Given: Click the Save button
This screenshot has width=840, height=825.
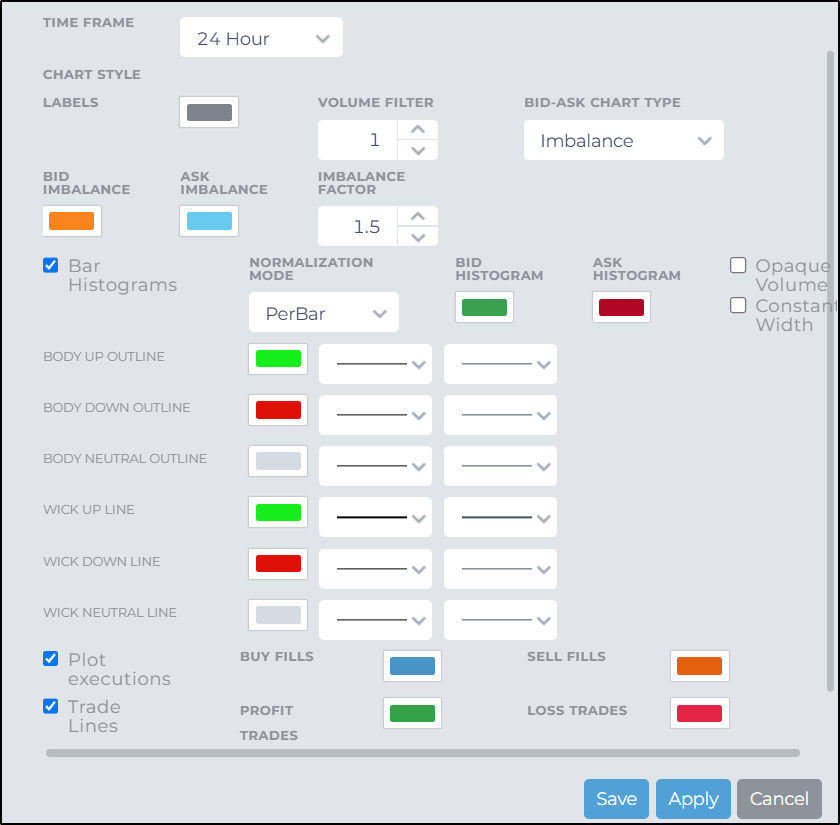Looking at the screenshot, I should (x=616, y=799).
